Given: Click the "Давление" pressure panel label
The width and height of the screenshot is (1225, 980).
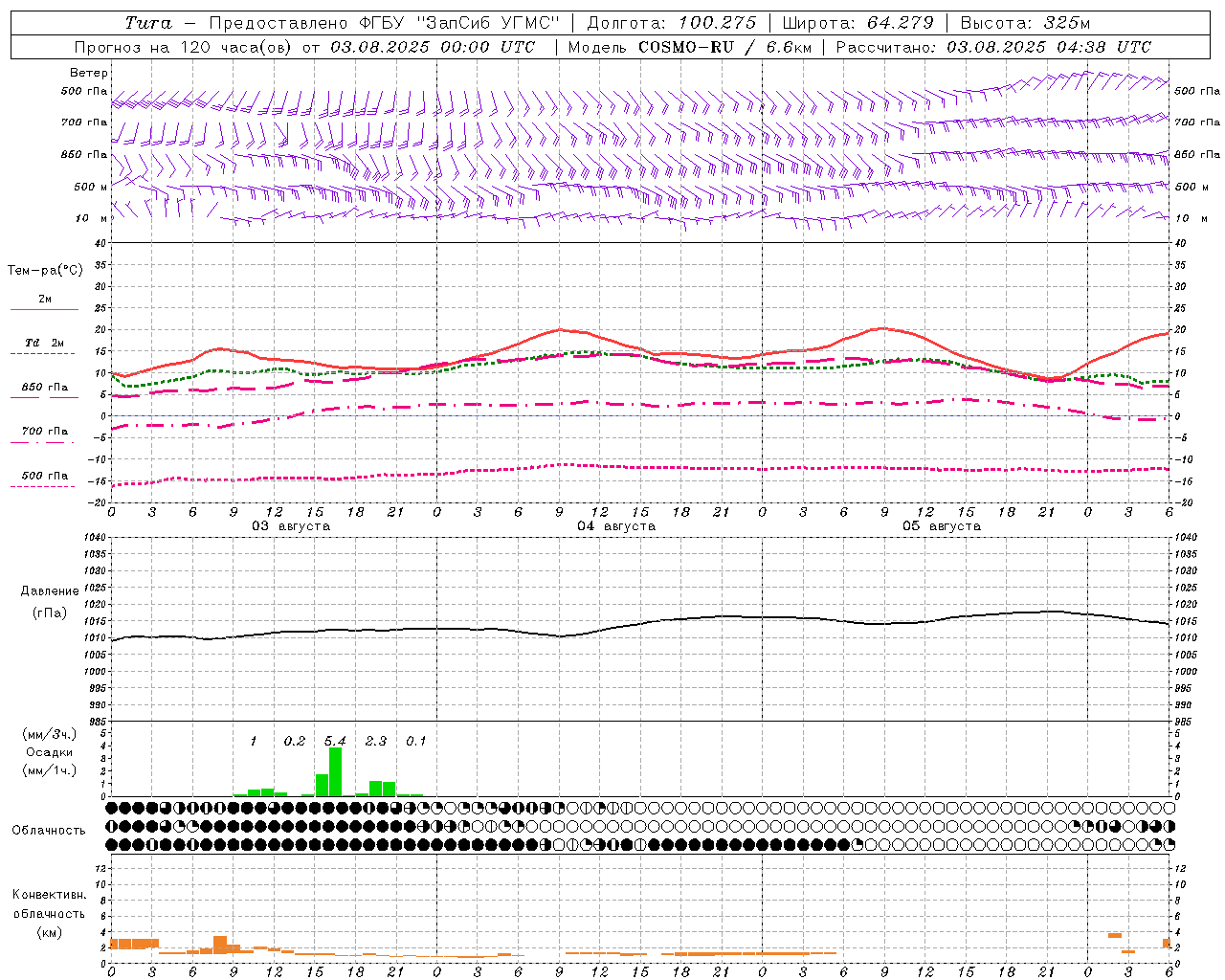Looking at the screenshot, I should coord(50,591).
